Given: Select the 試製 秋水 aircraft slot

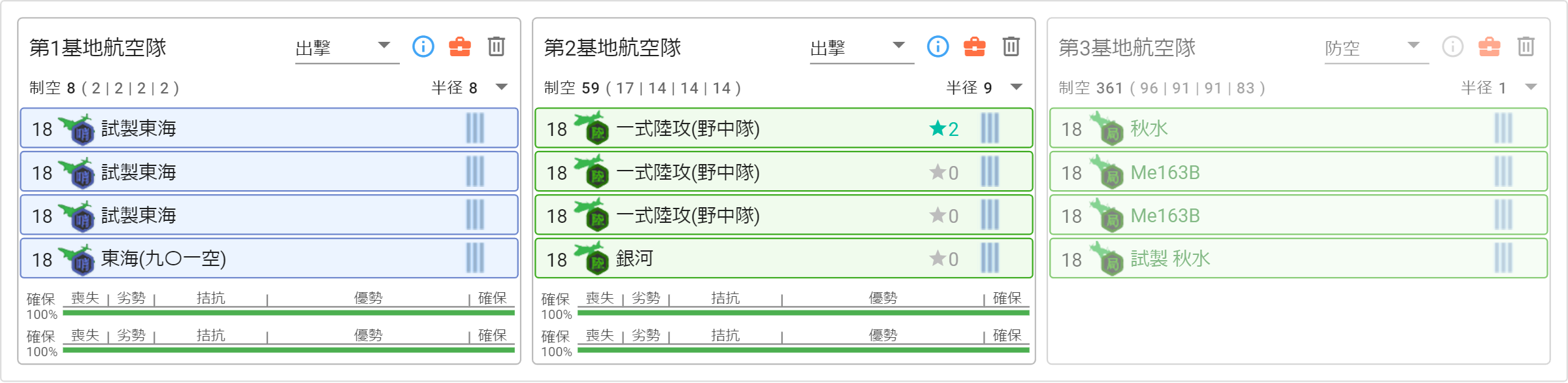Looking at the screenshot, I should [x=1298, y=258].
